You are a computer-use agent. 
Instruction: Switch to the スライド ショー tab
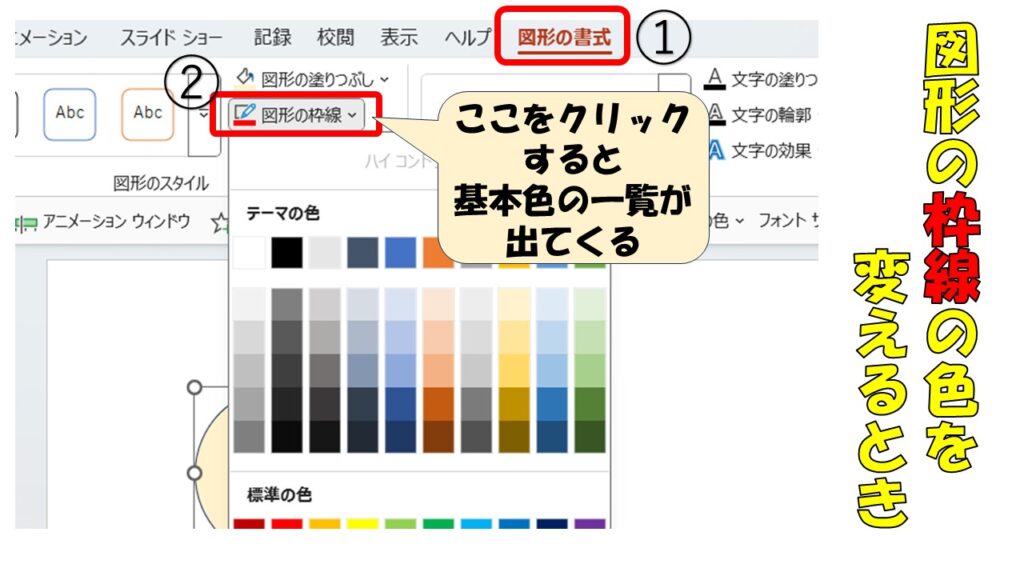coord(171,37)
